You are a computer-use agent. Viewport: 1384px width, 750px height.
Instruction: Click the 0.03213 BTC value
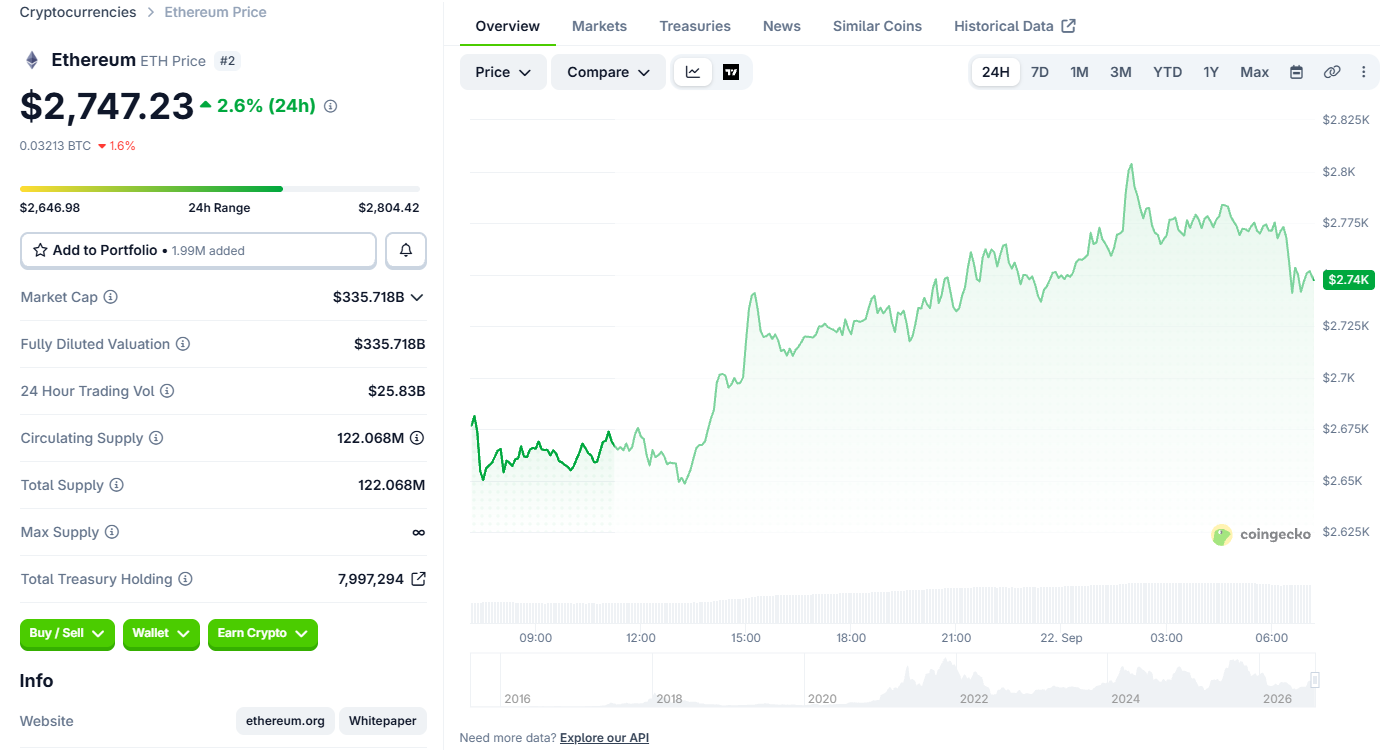[x=55, y=146]
